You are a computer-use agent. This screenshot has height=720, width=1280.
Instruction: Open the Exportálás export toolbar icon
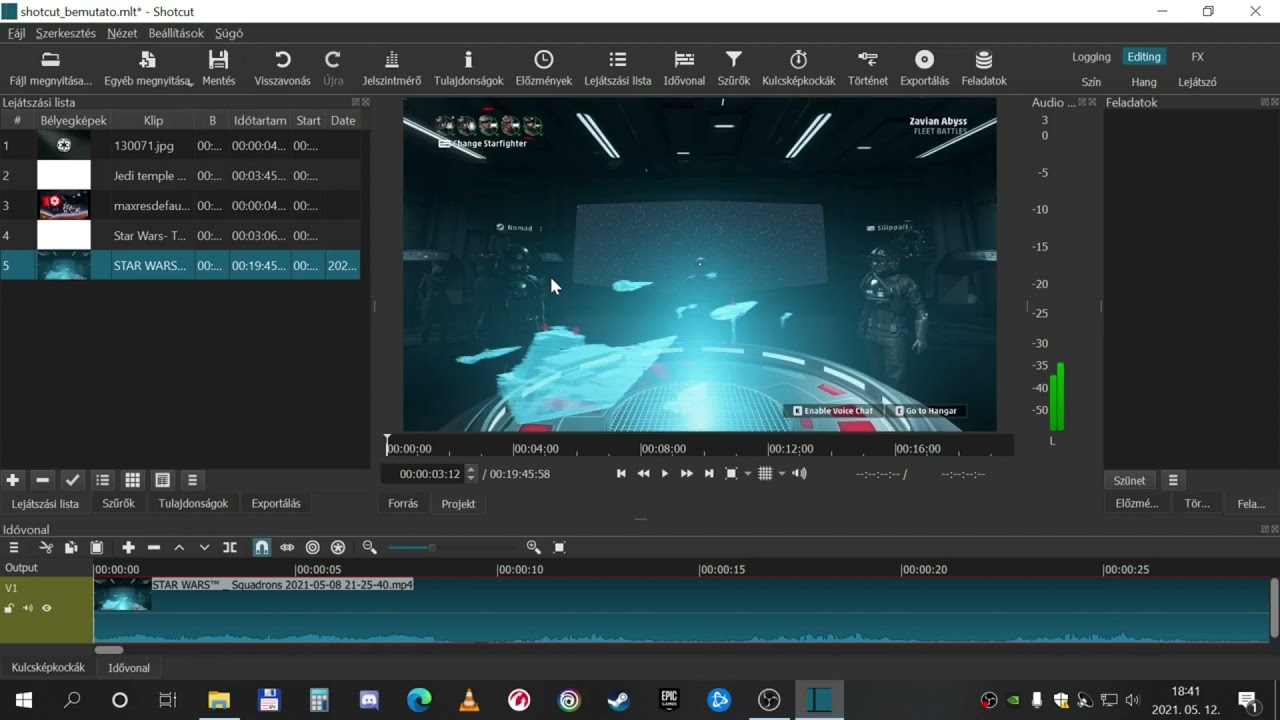coord(924,68)
